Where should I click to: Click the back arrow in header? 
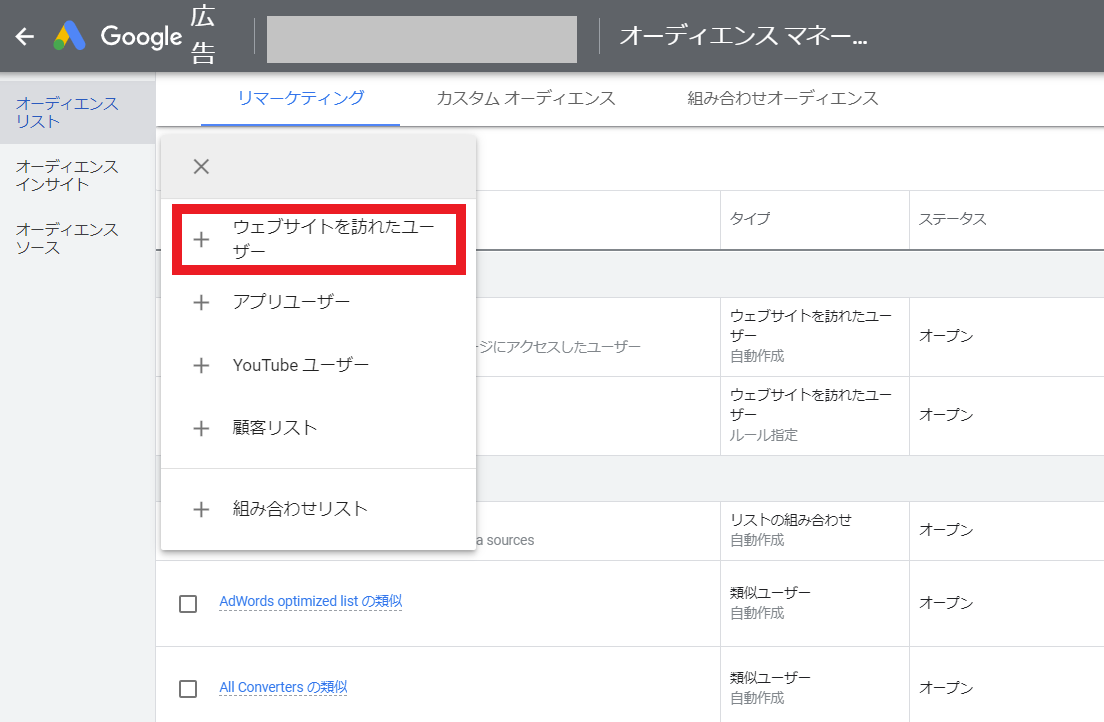click(x=25, y=36)
